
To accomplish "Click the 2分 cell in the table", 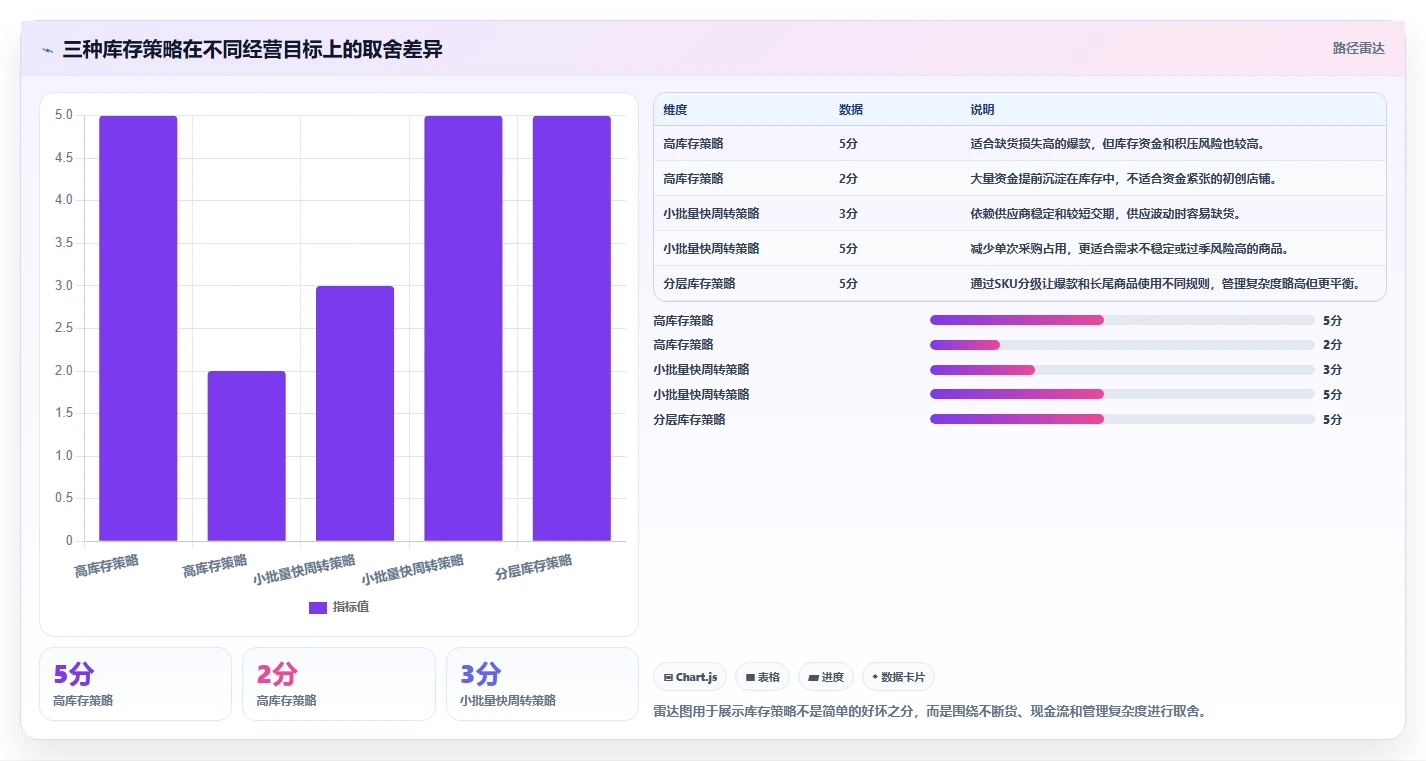I will click(848, 179).
